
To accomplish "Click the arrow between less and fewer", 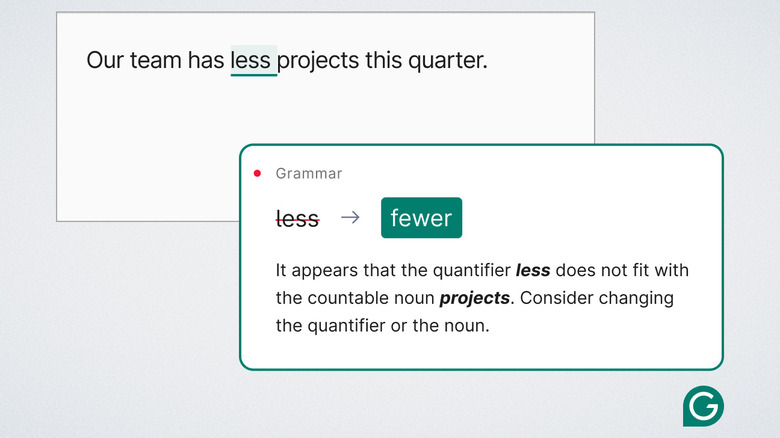I will 350,218.
